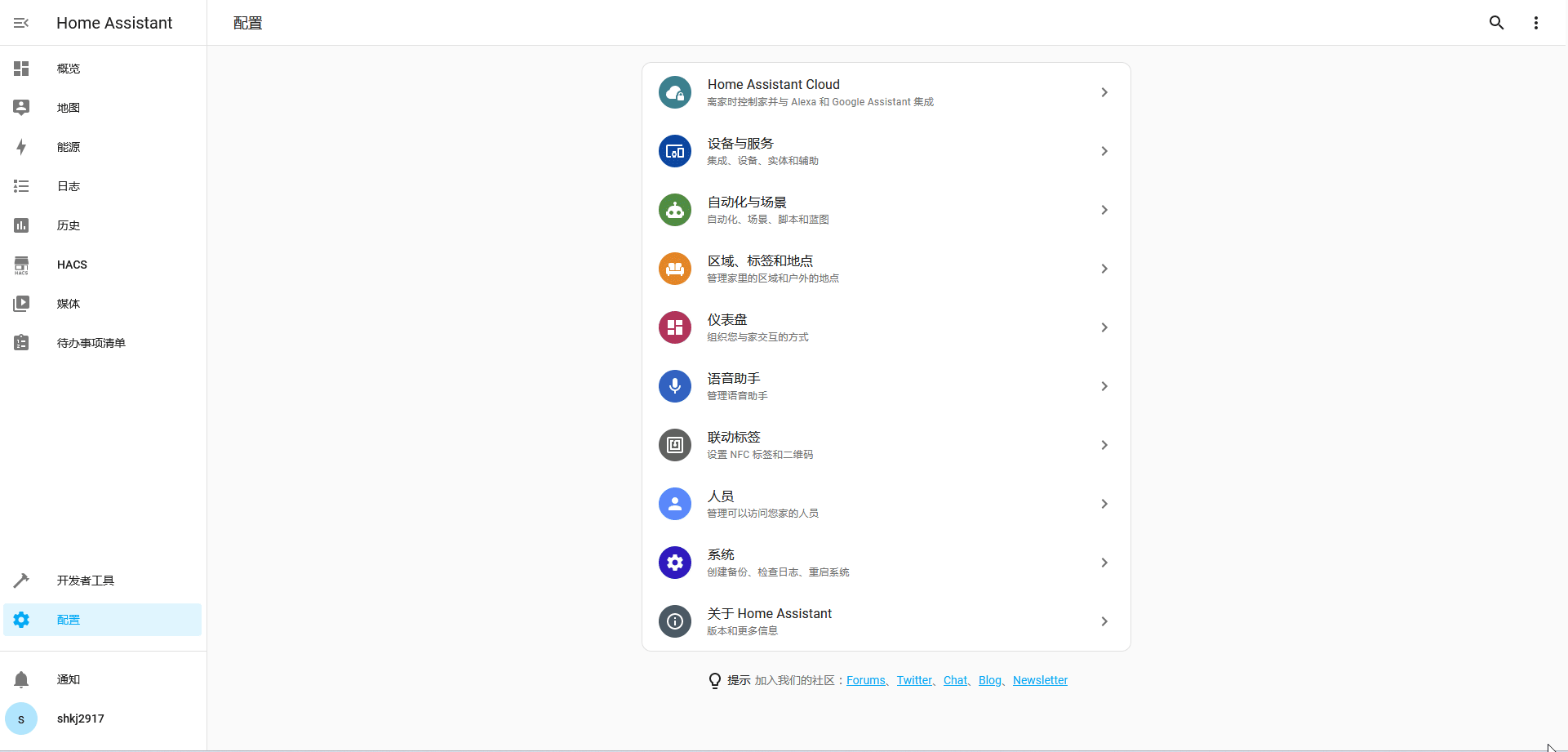
Task: Open the 媒体 media player icon
Action: [x=21, y=304]
